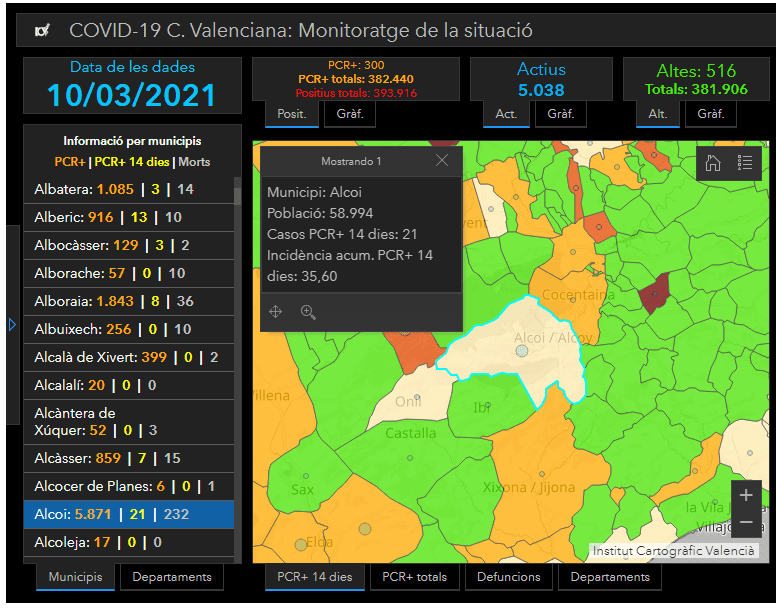
Task: Select the Posit. tab under PCR+ panel
Action: click(x=292, y=114)
